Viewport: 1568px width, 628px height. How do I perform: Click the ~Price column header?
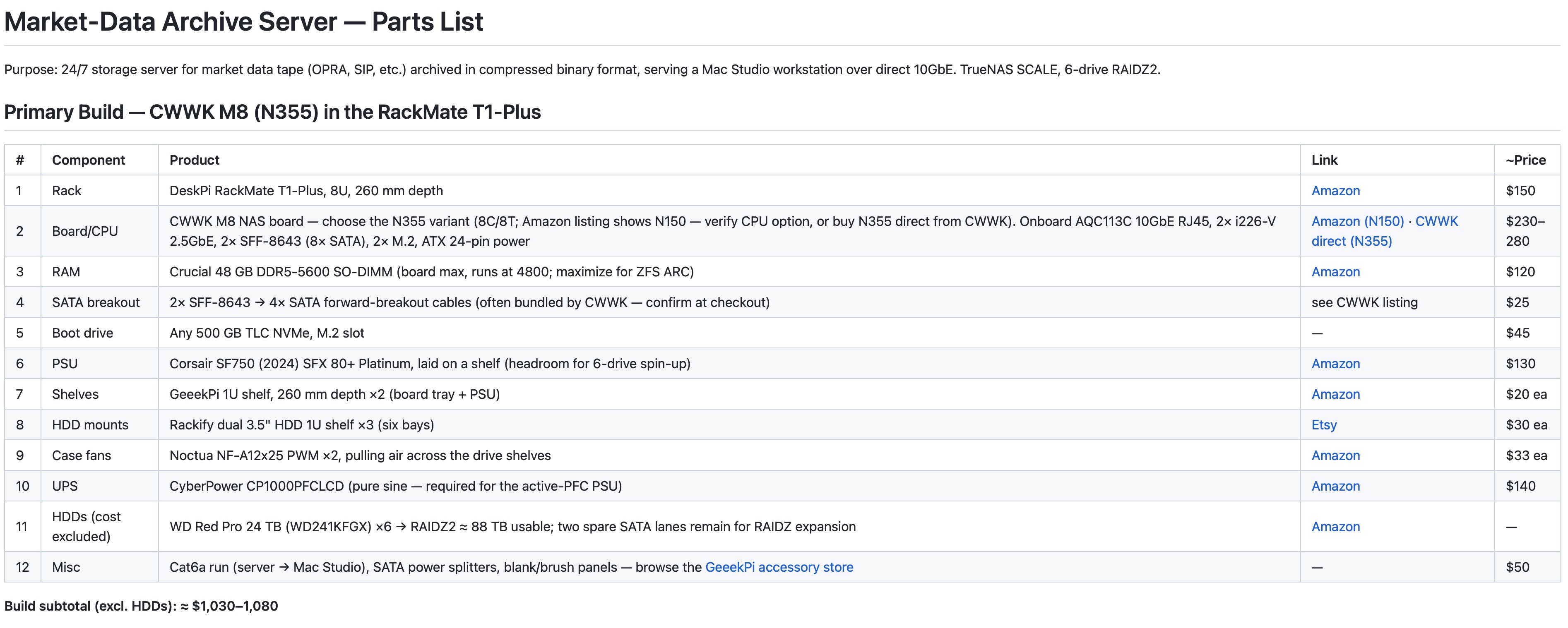coord(1525,160)
